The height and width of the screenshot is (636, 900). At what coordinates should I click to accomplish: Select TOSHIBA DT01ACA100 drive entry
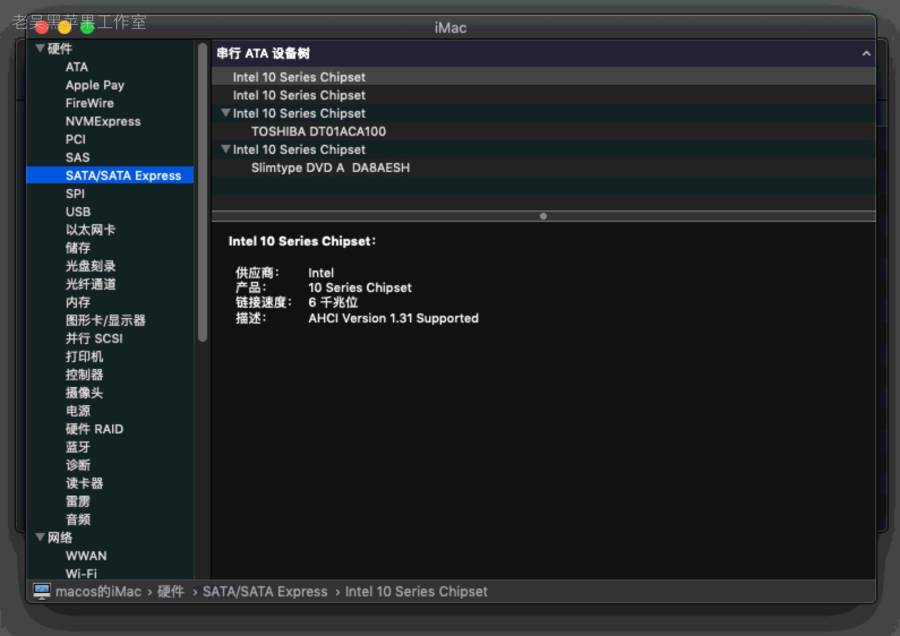click(318, 131)
